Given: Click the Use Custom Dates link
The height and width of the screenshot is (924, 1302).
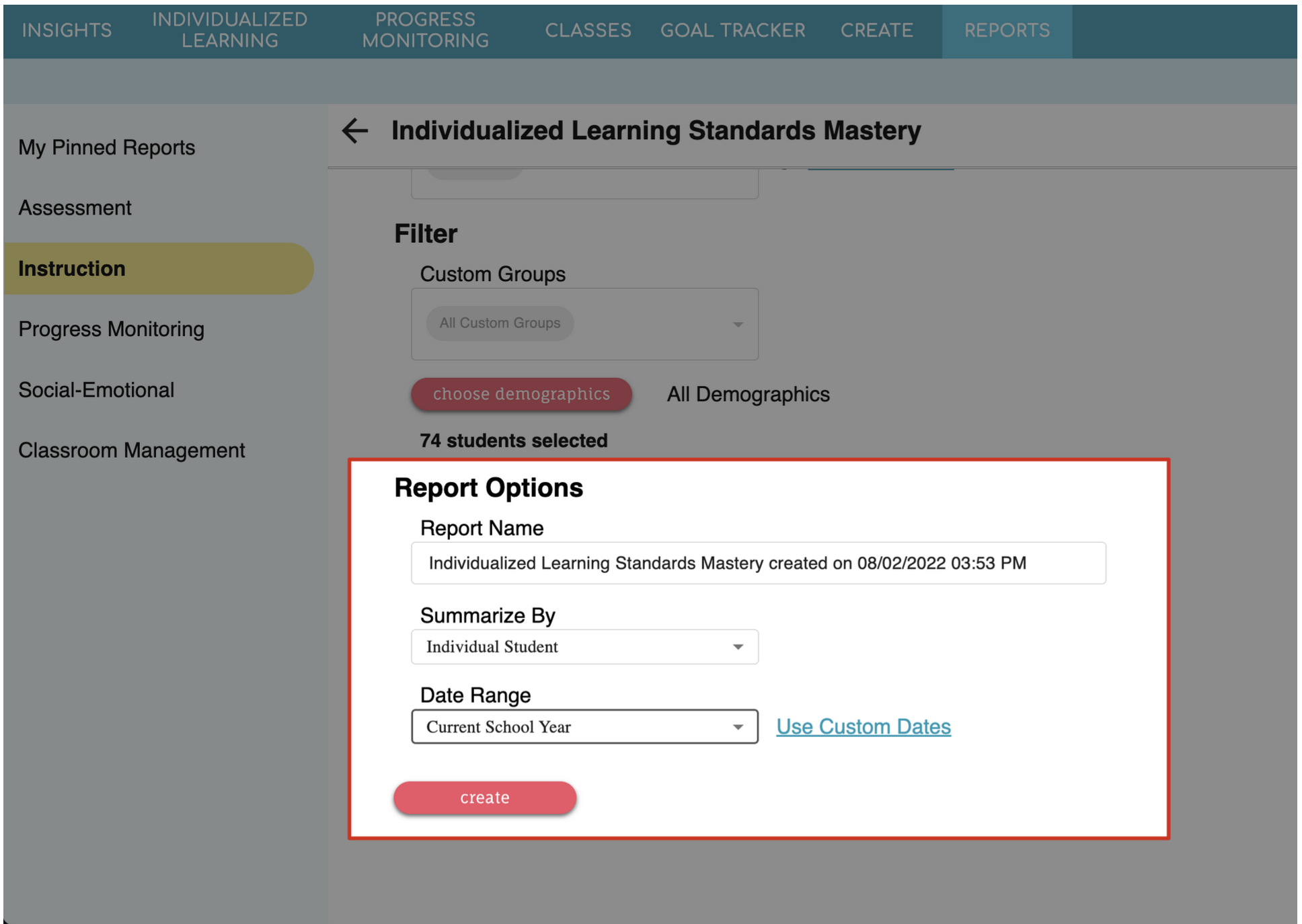Looking at the screenshot, I should (863, 727).
